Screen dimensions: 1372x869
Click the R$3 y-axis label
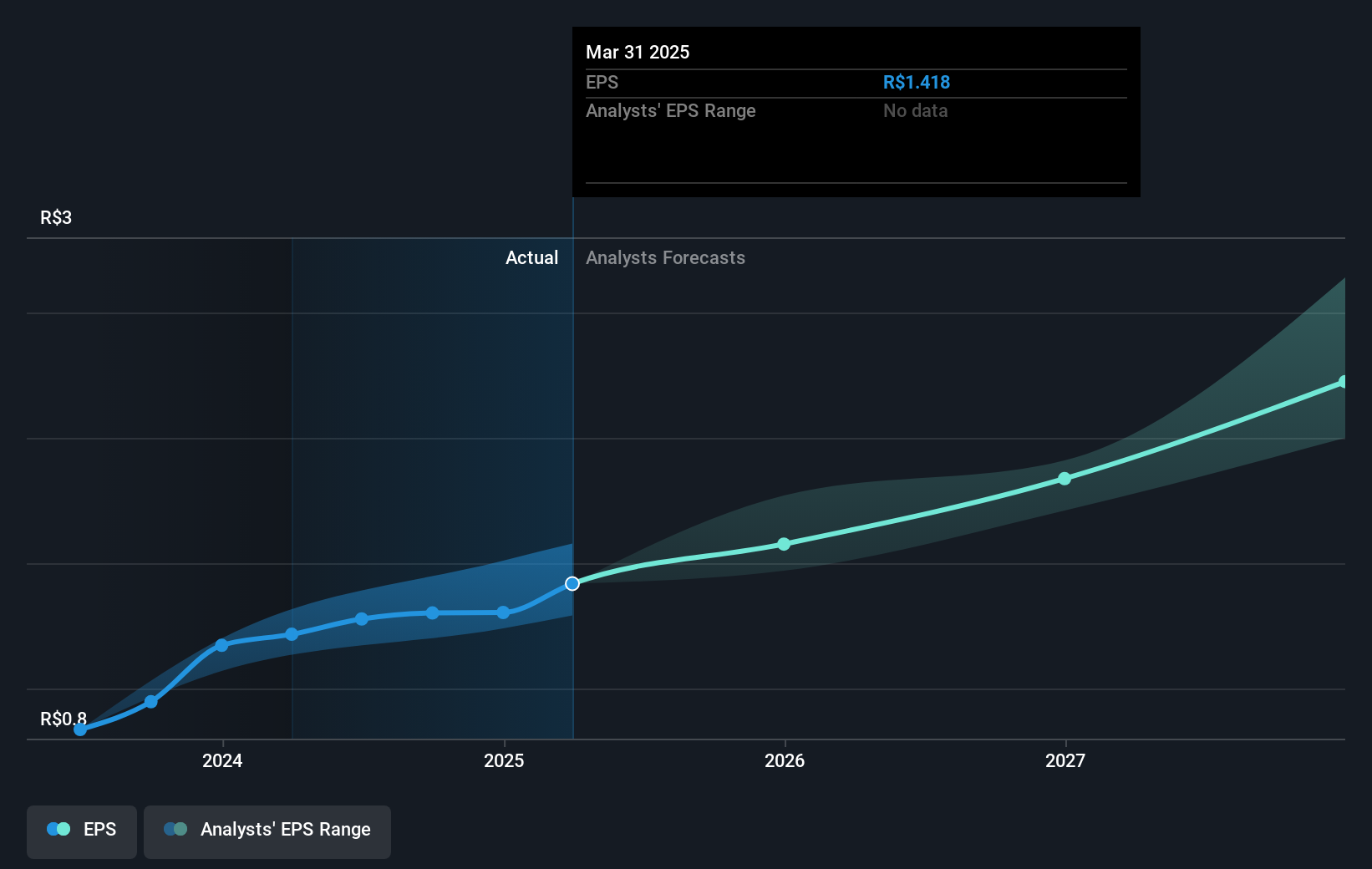[56, 217]
